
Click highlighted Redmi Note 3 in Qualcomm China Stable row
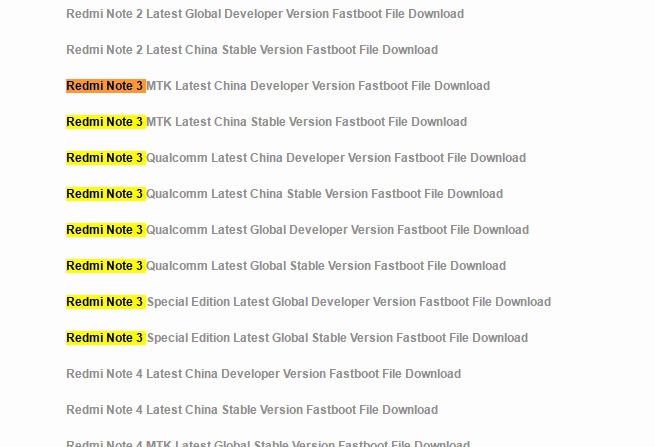tap(106, 193)
